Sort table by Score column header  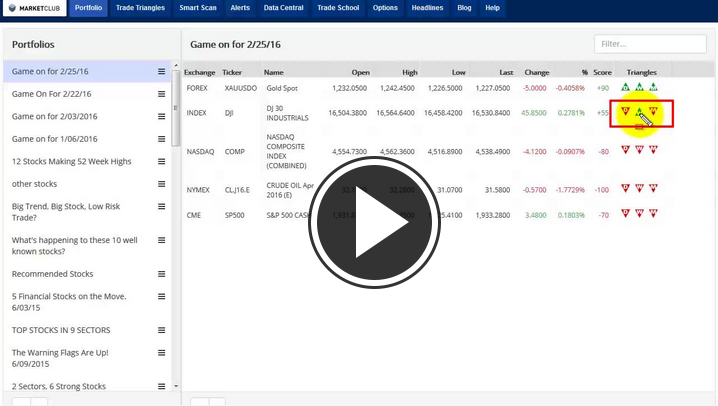coord(602,72)
